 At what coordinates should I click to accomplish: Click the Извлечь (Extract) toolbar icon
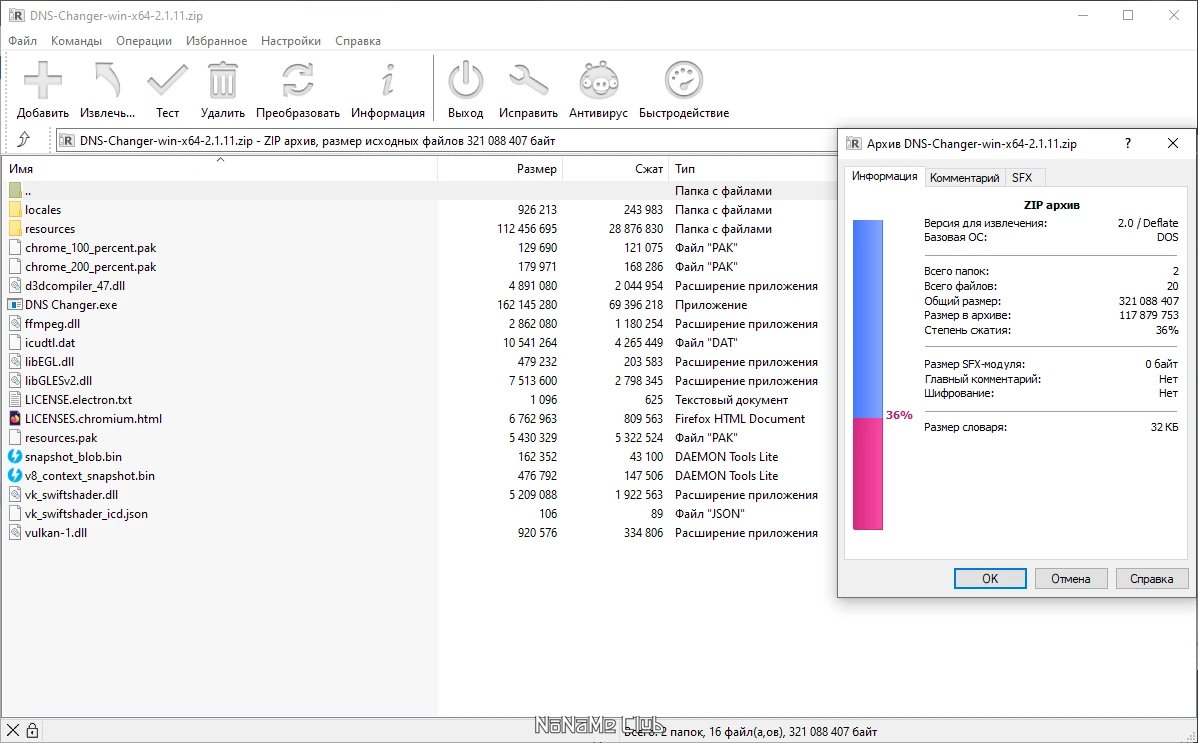pos(105,80)
